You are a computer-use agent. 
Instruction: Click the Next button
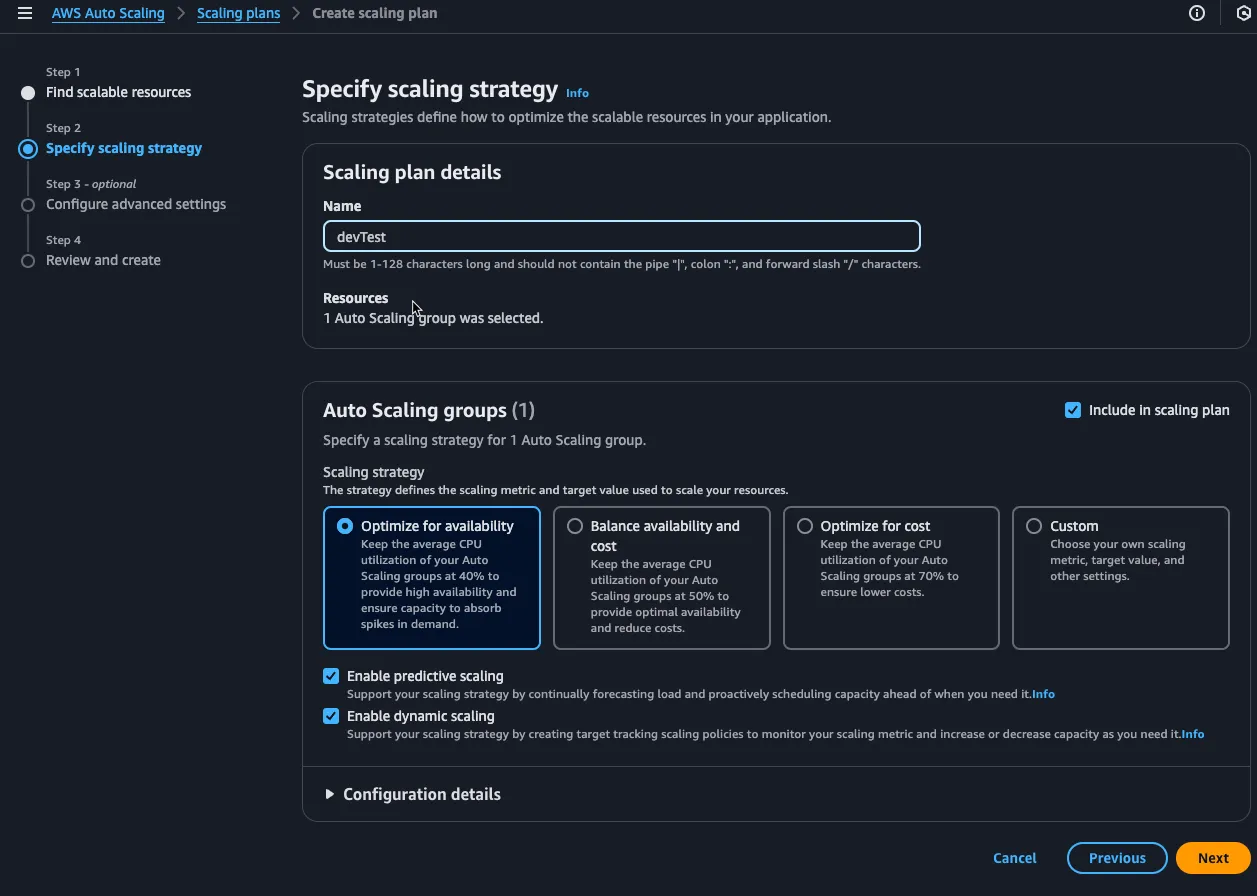[x=1213, y=858]
